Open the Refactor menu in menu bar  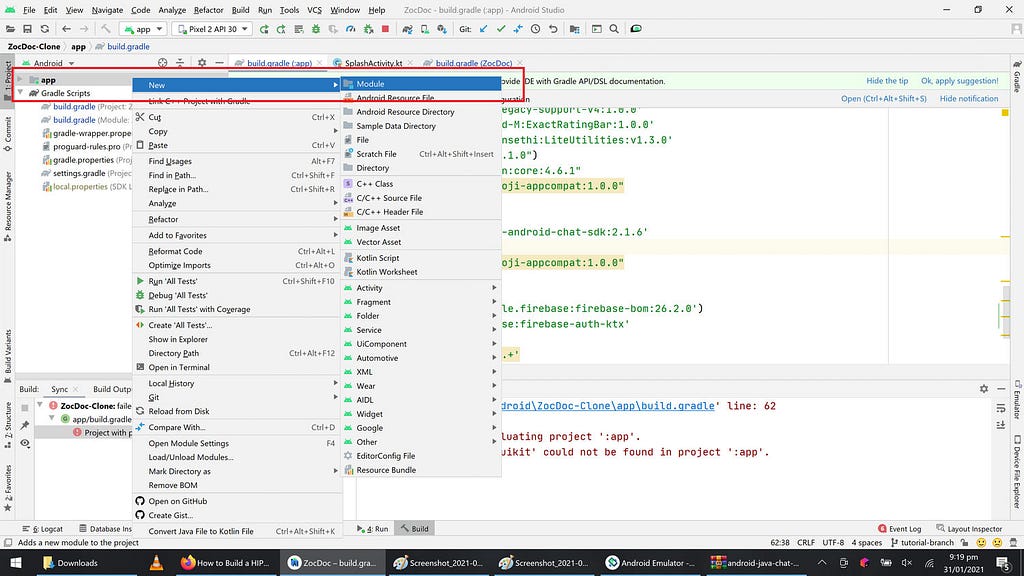(208, 10)
